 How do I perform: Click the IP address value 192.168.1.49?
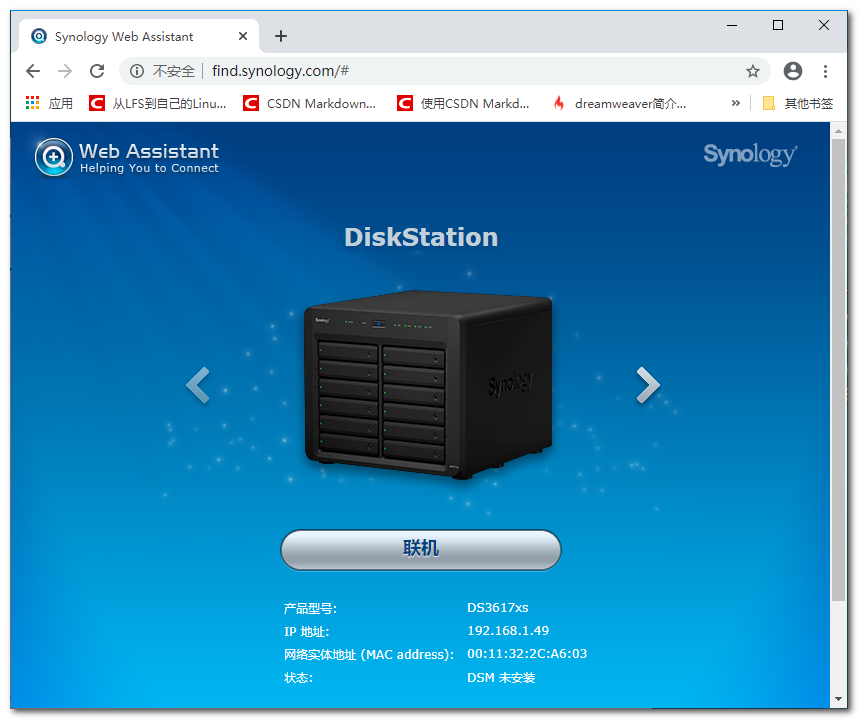[x=508, y=631]
